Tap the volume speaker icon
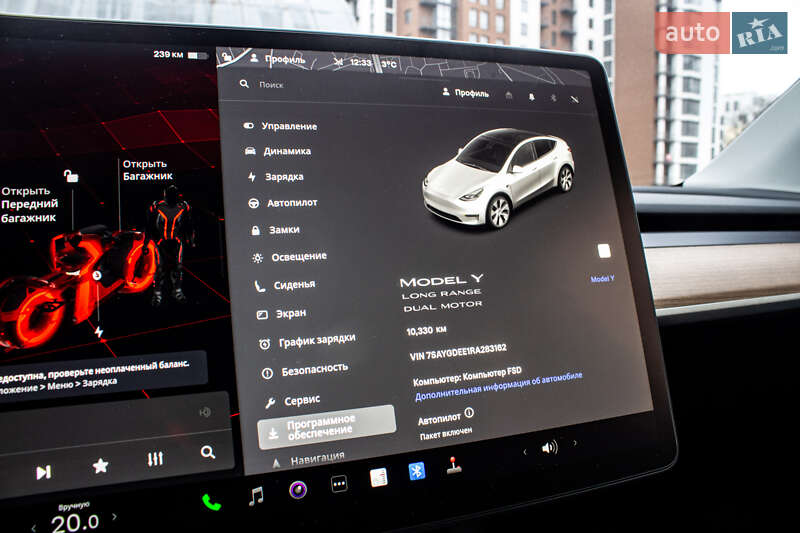 549,448
